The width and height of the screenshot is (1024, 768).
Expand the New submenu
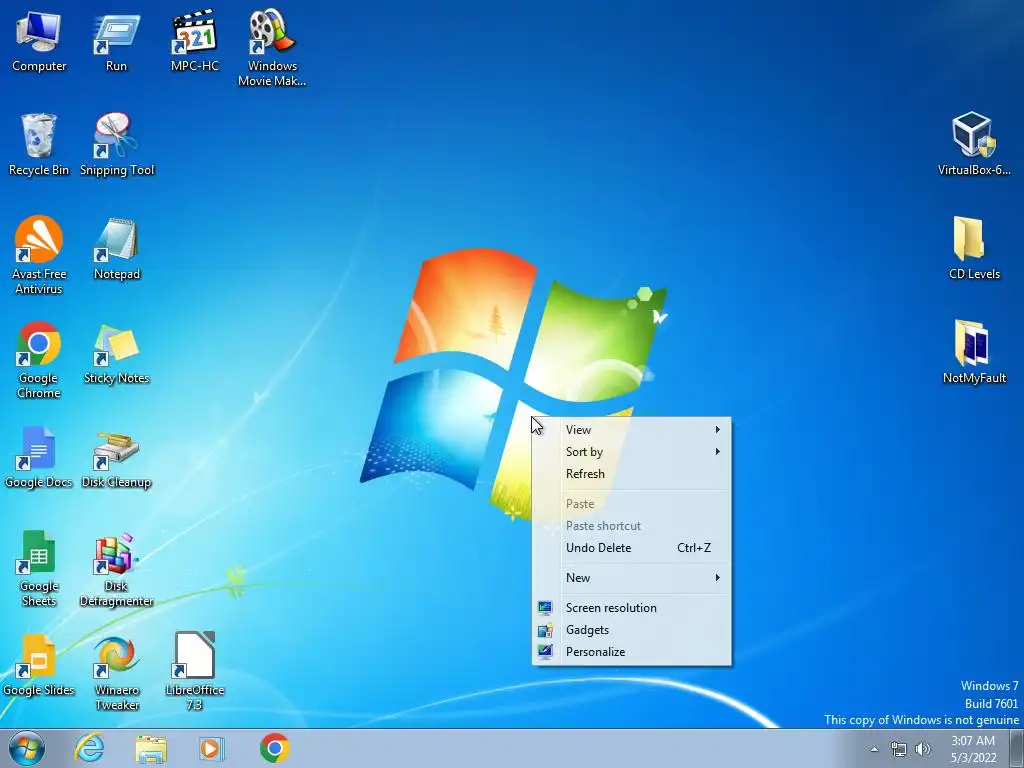click(632, 578)
